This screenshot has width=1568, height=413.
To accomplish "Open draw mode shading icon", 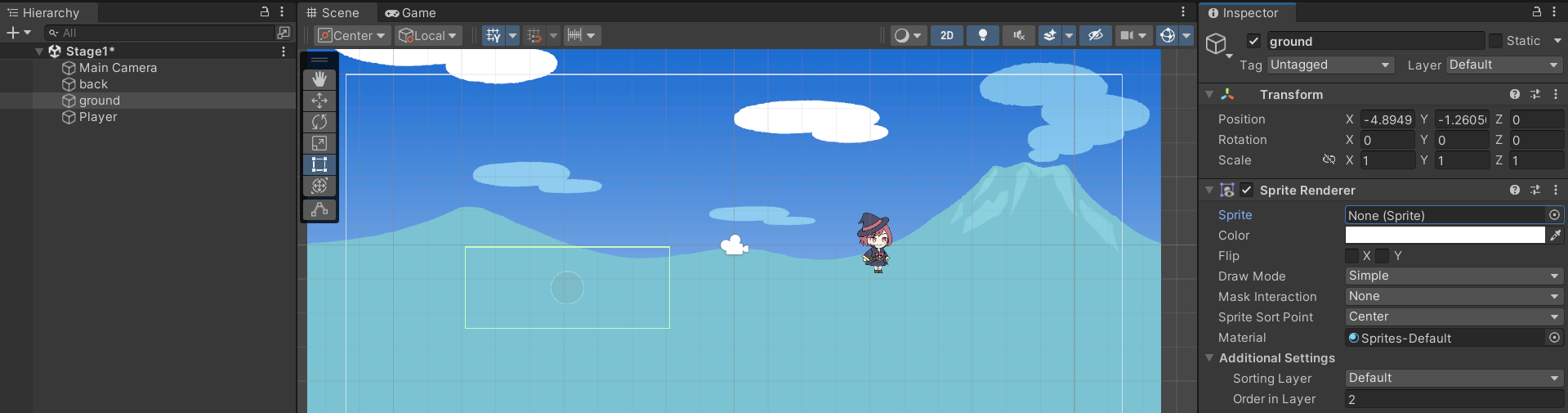I will (901, 35).
